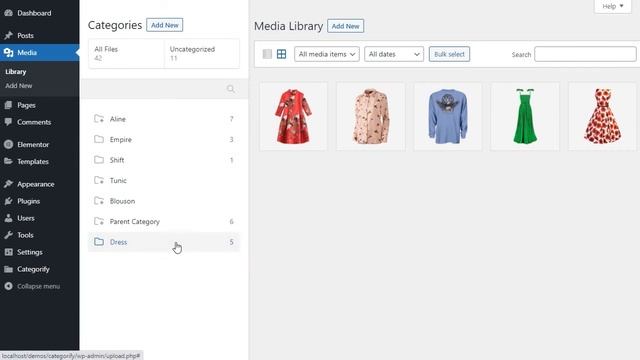Switch to list view icon
The height and width of the screenshot is (360, 640).
click(267, 54)
